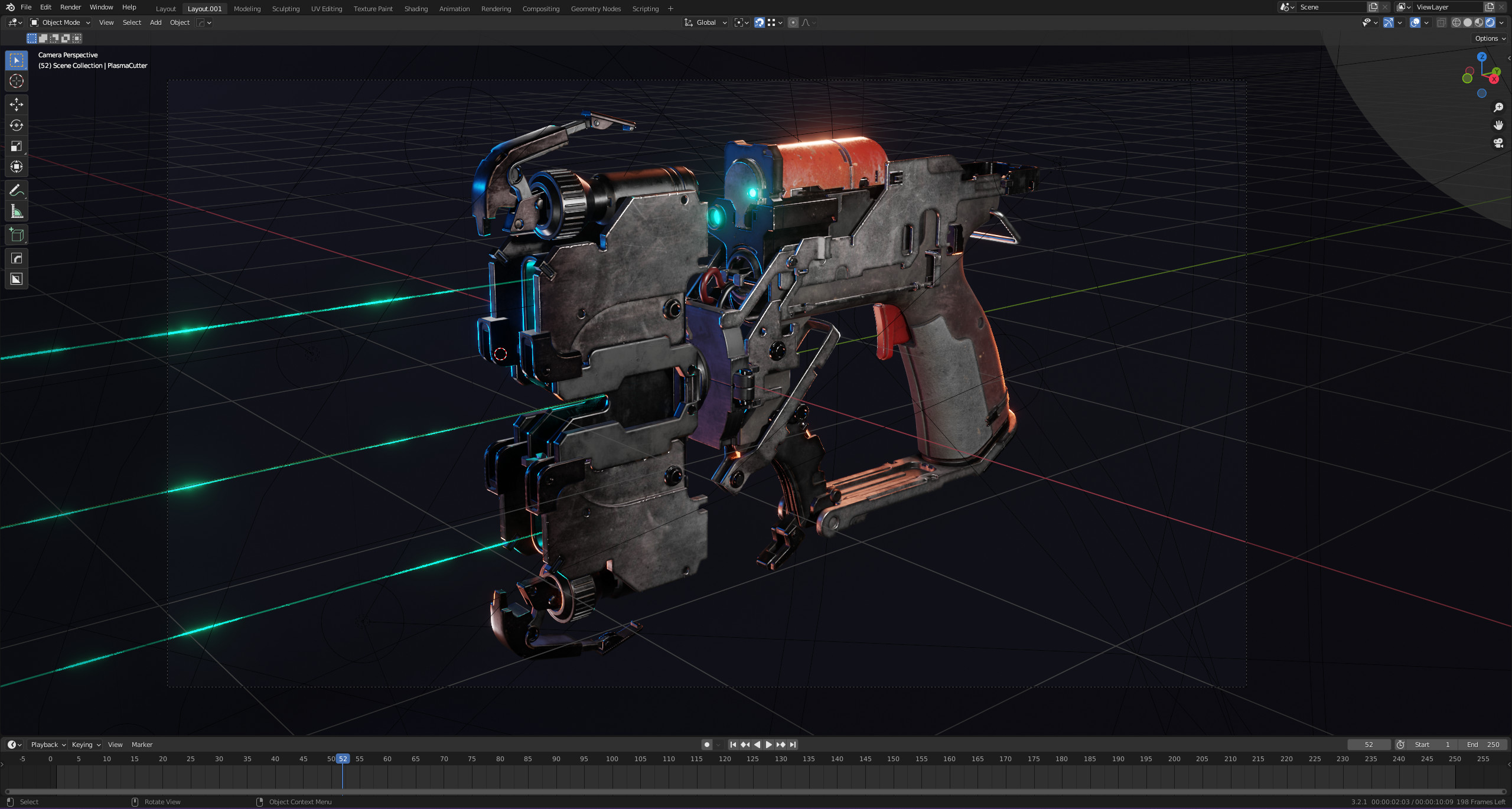Click the Options button in viewport header
Viewport: 1512px width, 809px height.
(x=1489, y=38)
